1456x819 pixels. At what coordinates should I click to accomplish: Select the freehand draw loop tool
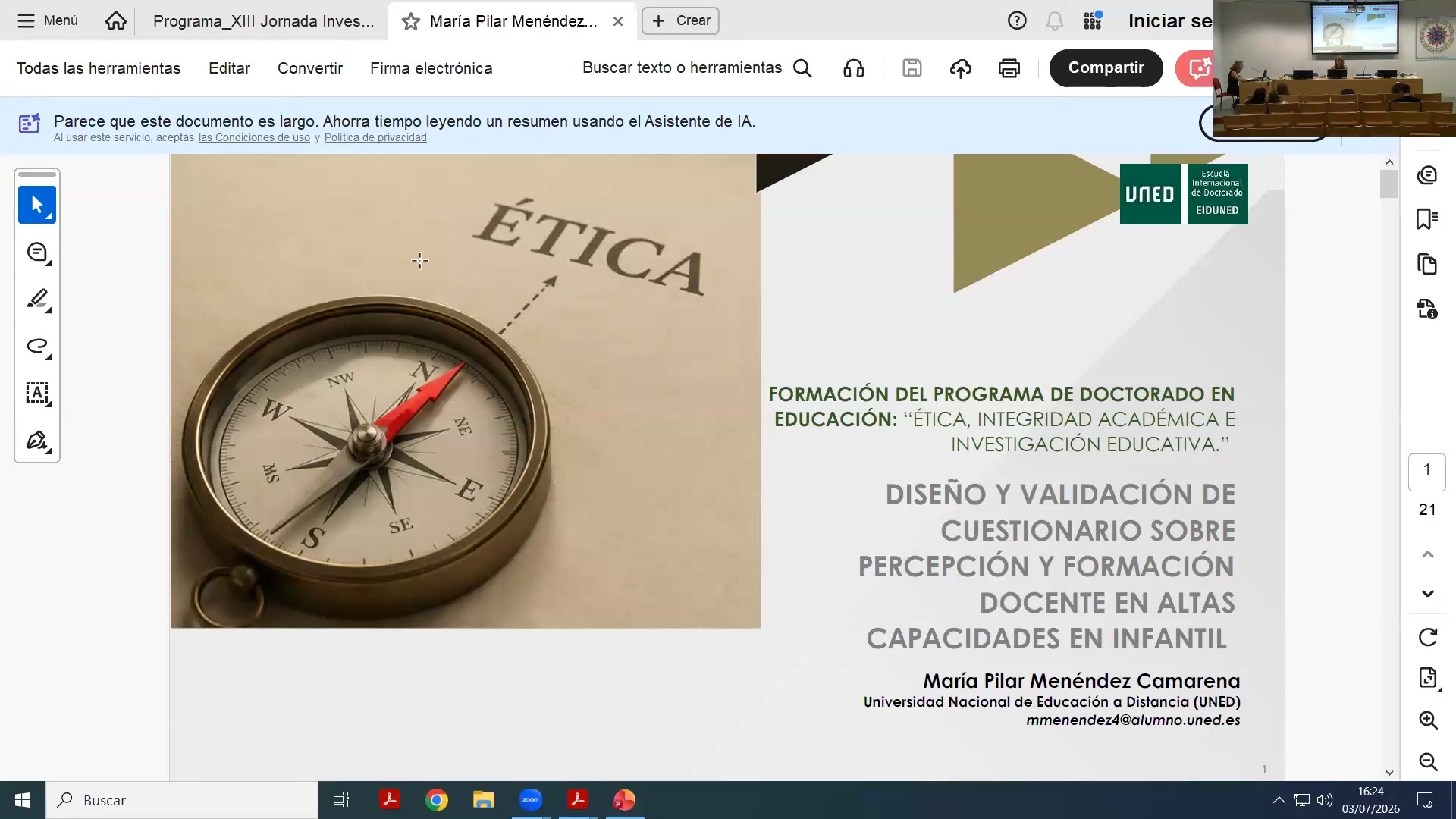pyautogui.click(x=37, y=347)
